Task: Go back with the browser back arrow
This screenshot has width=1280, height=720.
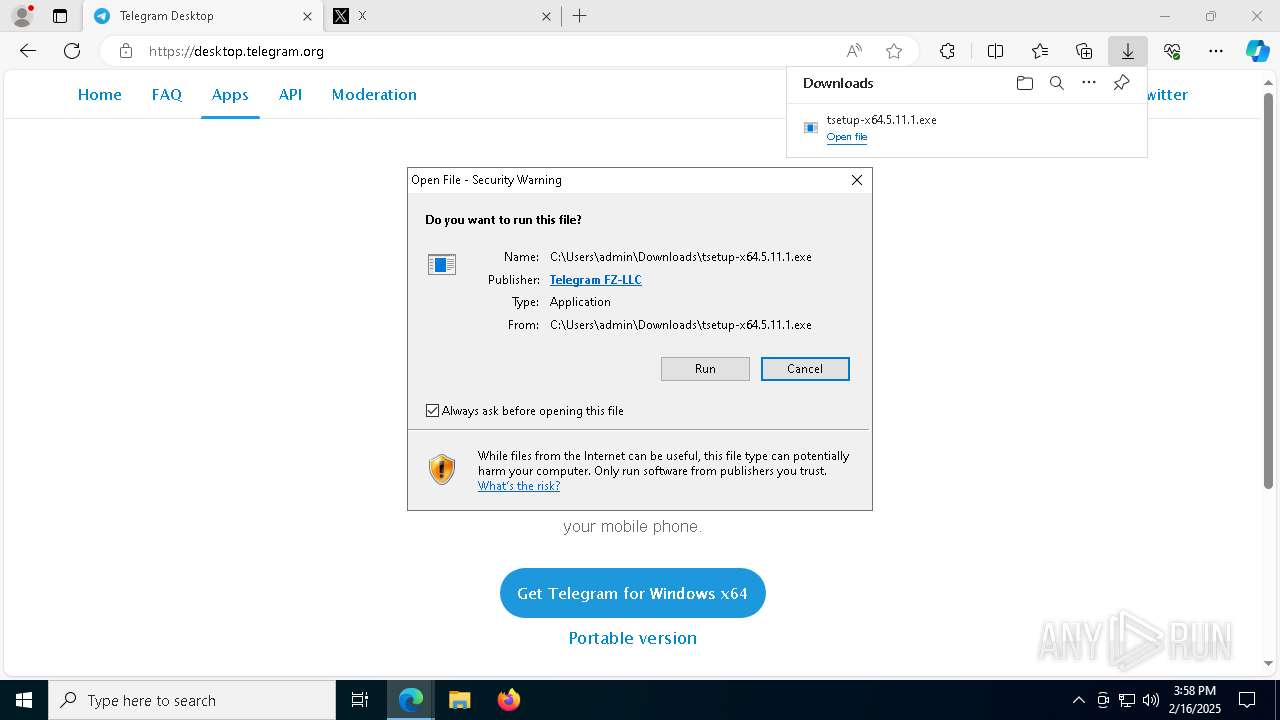Action: point(28,51)
